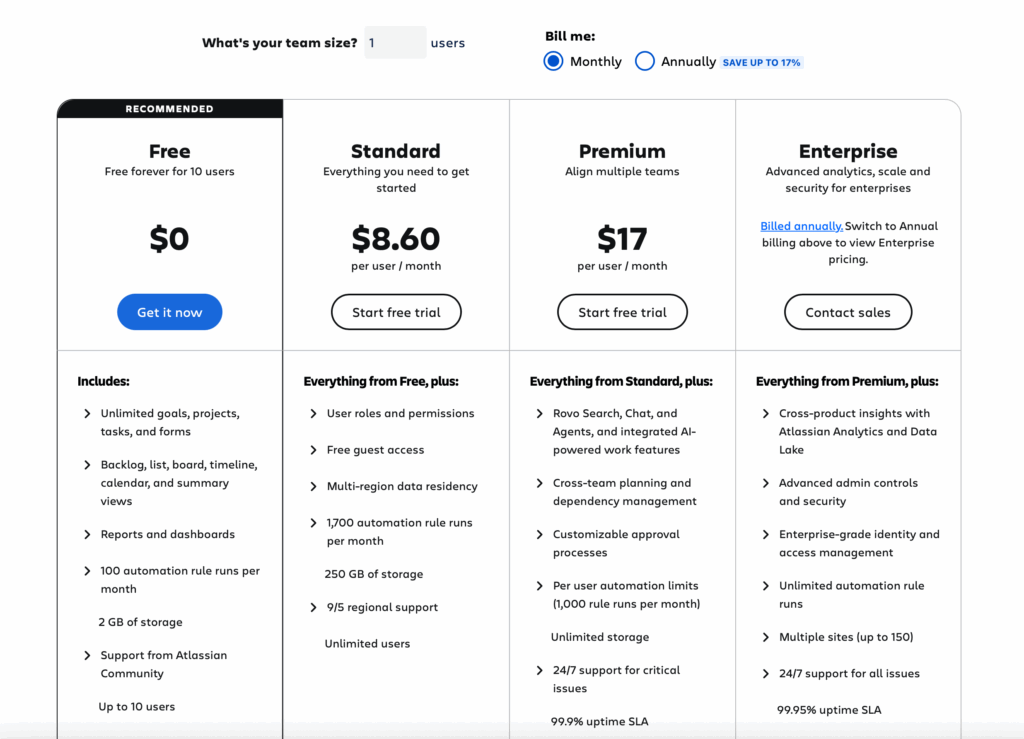
Task: Expand Cross-product insights chevron
Action: (765, 413)
